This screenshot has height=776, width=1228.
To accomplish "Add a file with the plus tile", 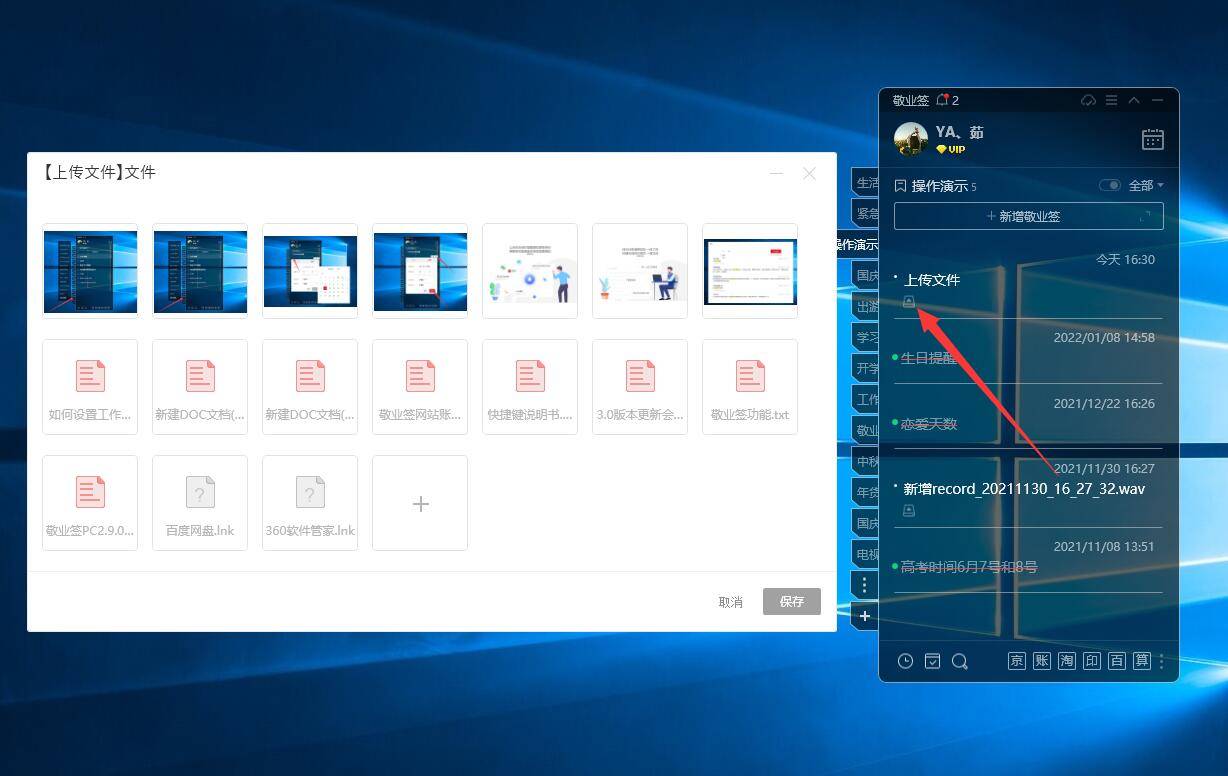I will [x=420, y=503].
